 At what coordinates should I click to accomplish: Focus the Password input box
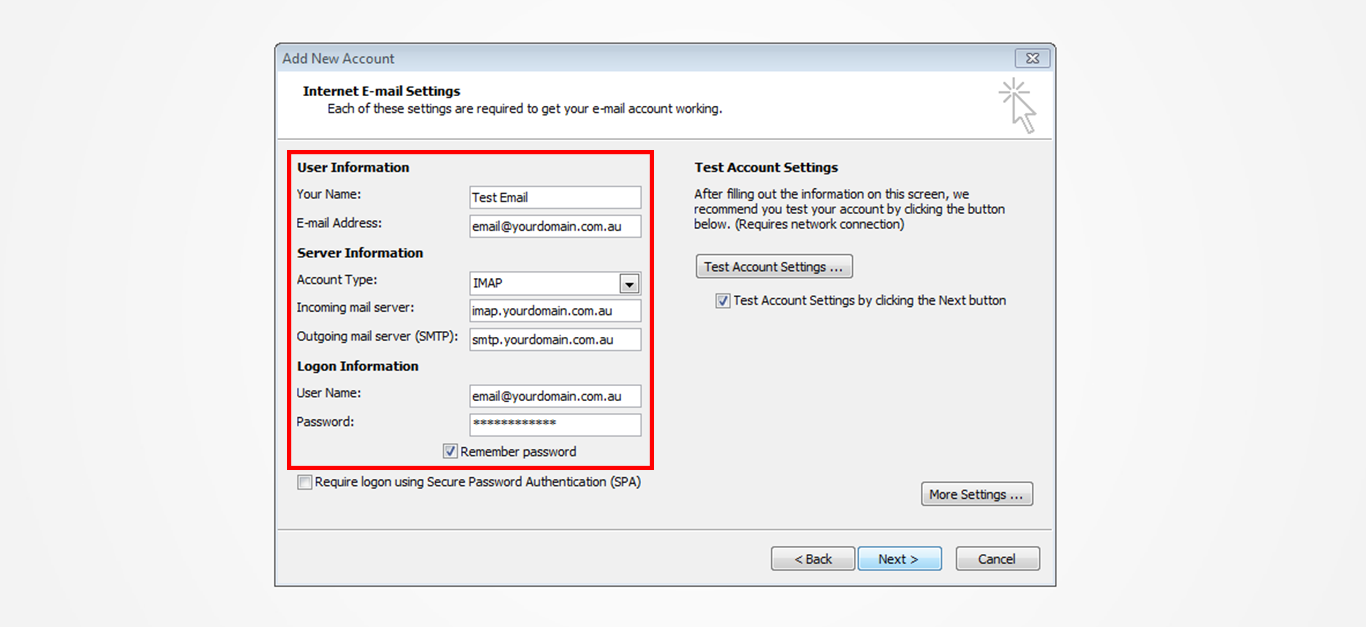555,425
